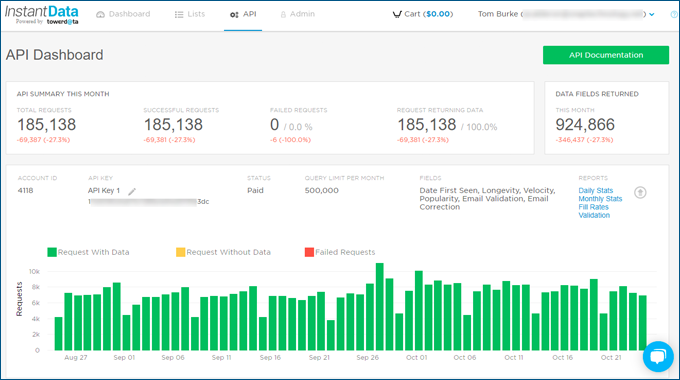This screenshot has height=380, width=680.
Task: Click the Oct 01 axis label
Action: [x=416, y=357]
